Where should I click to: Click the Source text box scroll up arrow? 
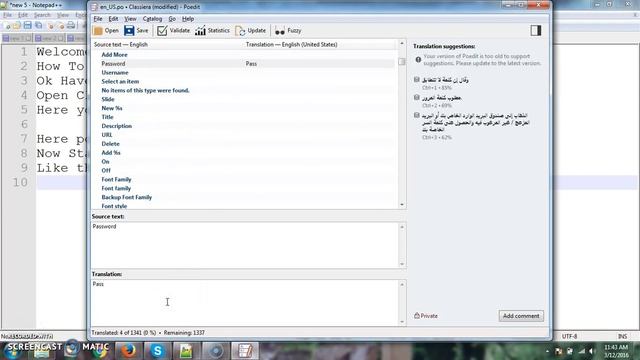[x=402, y=227]
